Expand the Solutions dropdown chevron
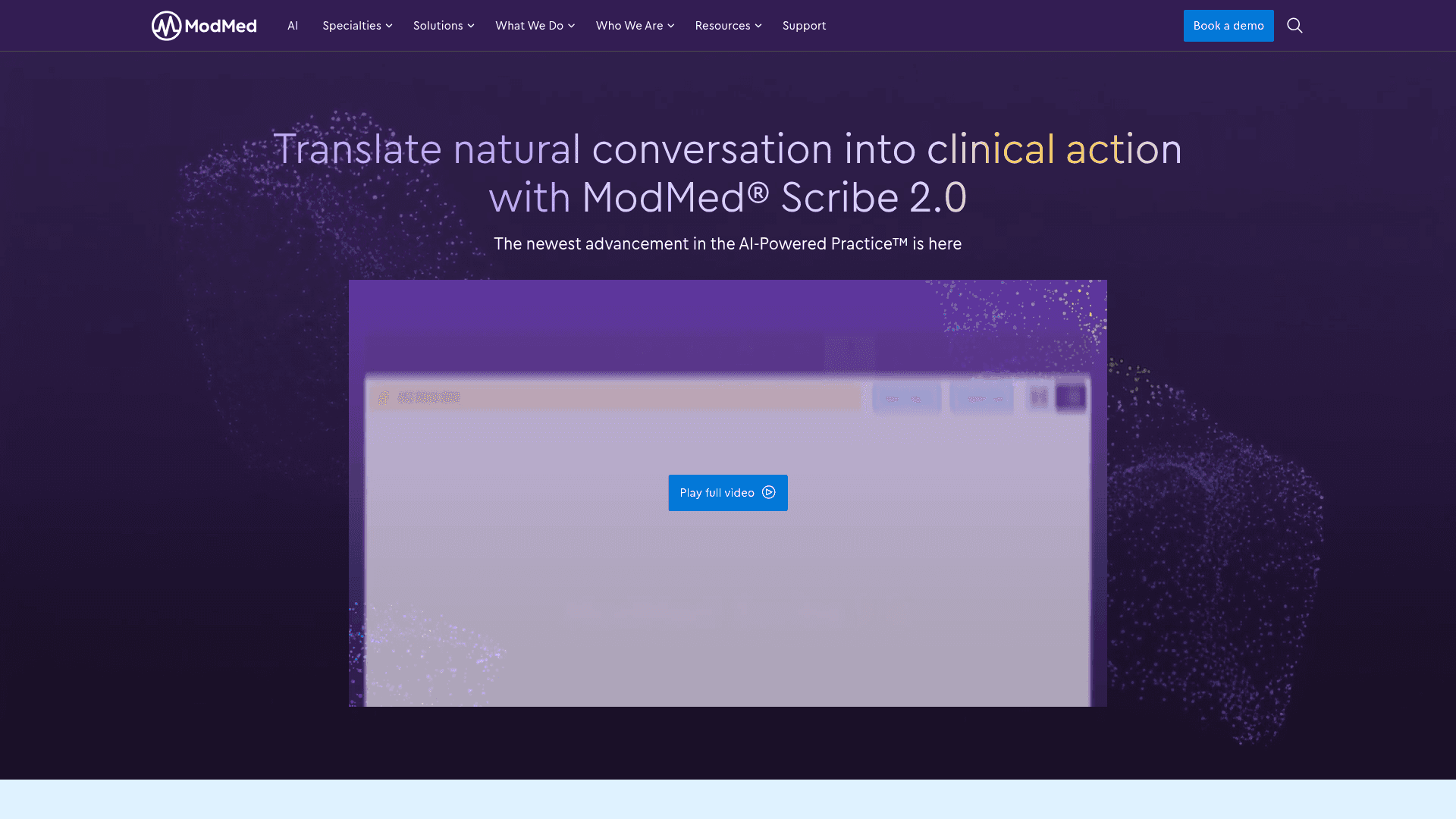The height and width of the screenshot is (819, 1456). click(470, 26)
